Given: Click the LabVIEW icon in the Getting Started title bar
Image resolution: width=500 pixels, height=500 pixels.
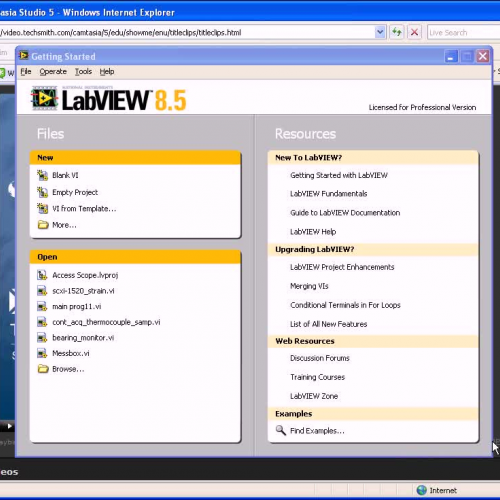Looking at the screenshot, I should (x=24, y=56).
